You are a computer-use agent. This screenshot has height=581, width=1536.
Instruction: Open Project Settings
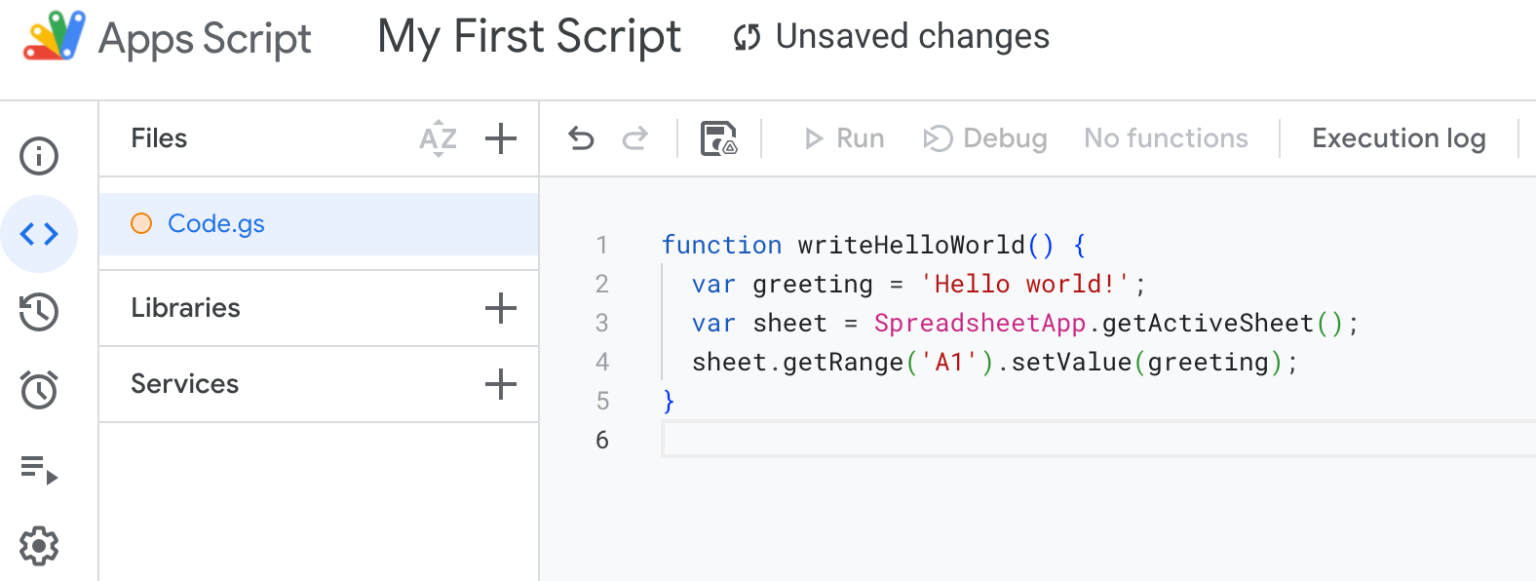[40, 545]
